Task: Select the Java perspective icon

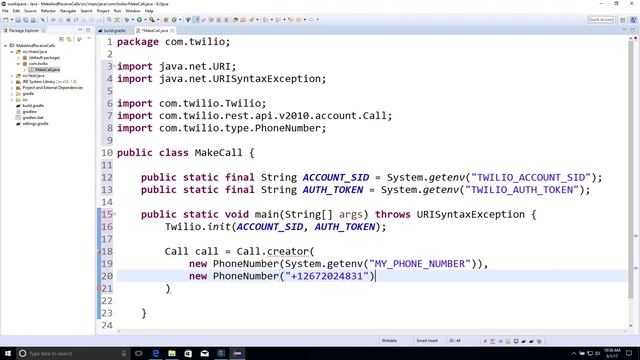Action: point(633,20)
